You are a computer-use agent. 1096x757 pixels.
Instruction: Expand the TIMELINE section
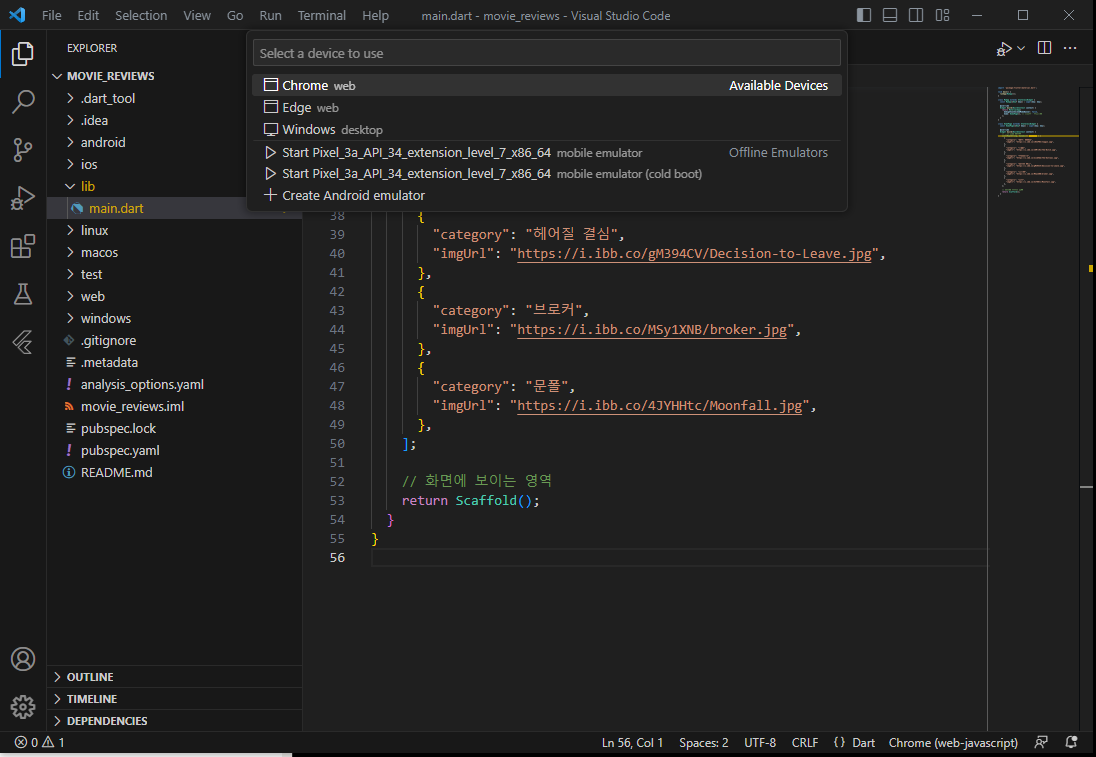click(175, 699)
